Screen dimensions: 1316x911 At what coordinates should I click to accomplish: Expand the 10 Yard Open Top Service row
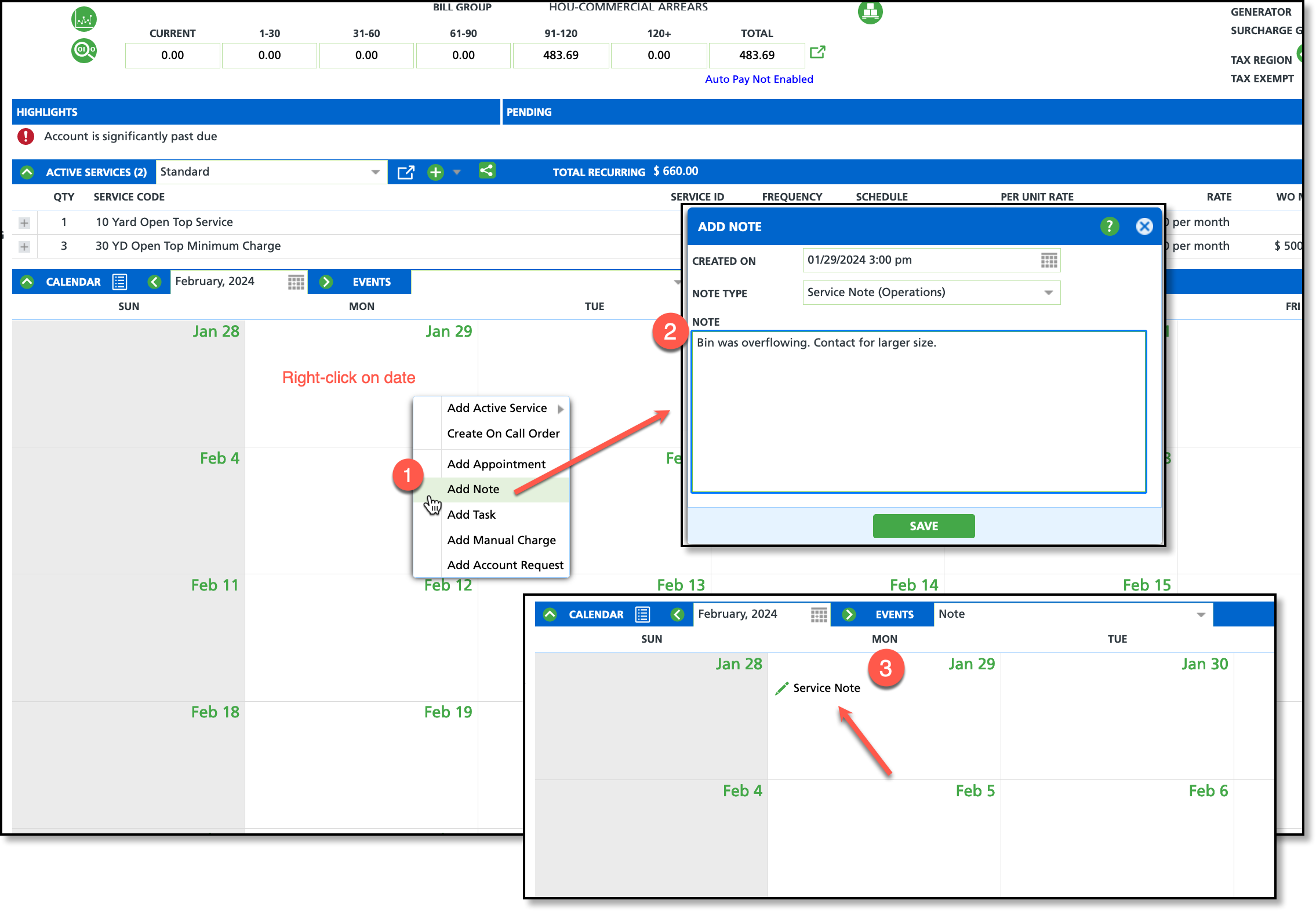(24, 223)
